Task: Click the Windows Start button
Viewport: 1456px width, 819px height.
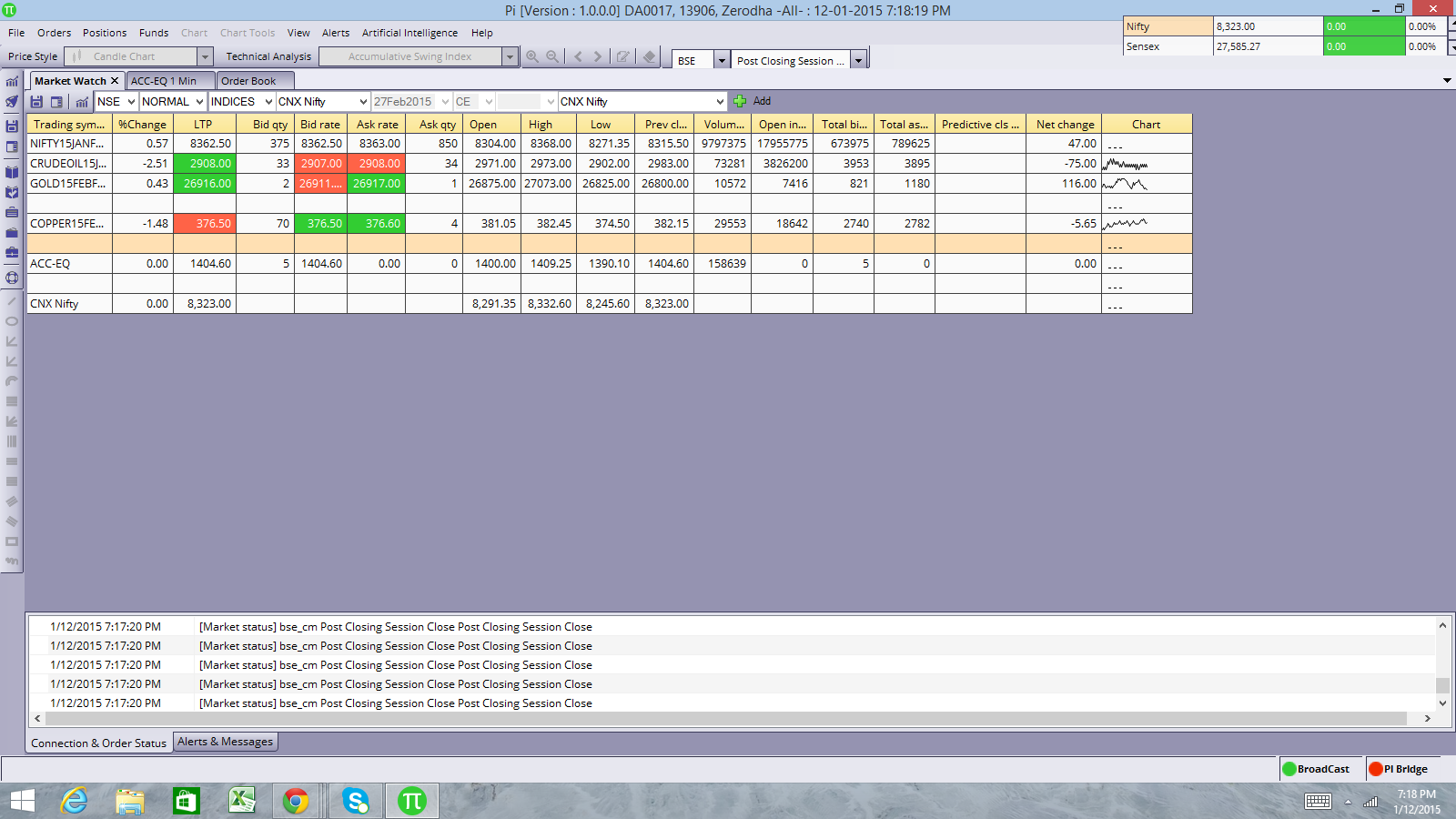Action: [22, 801]
